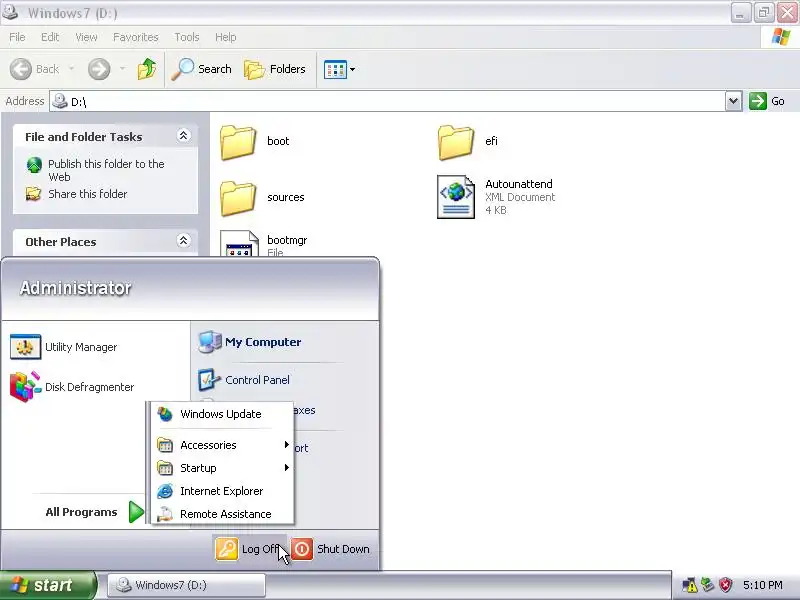This screenshot has width=800, height=600.
Task: Select the bootmgr file icon
Action: click(x=239, y=244)
